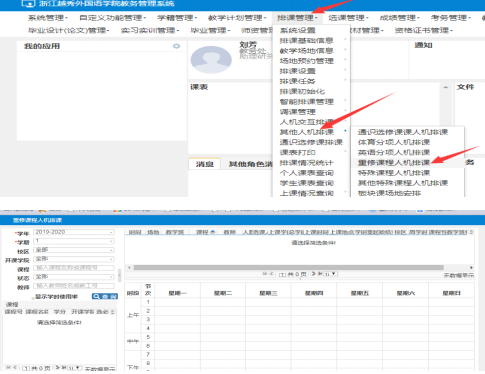Select 重修课程人机排课 from the submenu
This screenshot has height=374, width=485.
coord(394,163)
